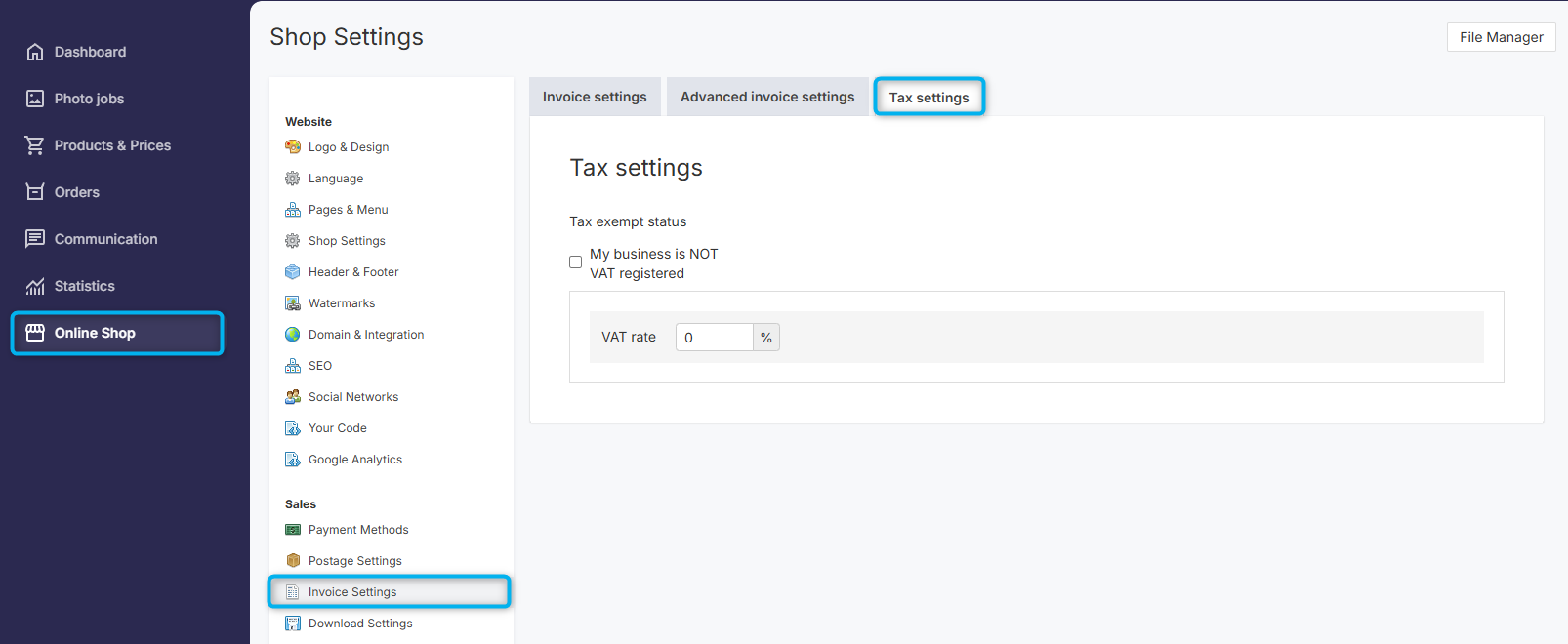Click the Logo & Design palette icon
Screen dimensions: 1568x644
(293, 147)
